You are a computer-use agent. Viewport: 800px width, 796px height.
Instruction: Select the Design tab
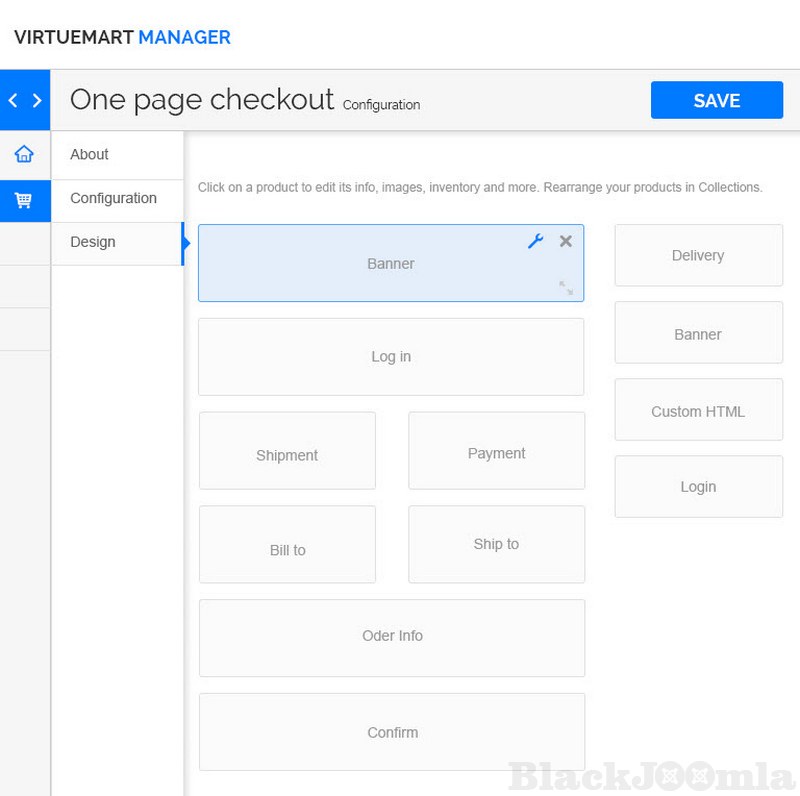coord(117,242)
